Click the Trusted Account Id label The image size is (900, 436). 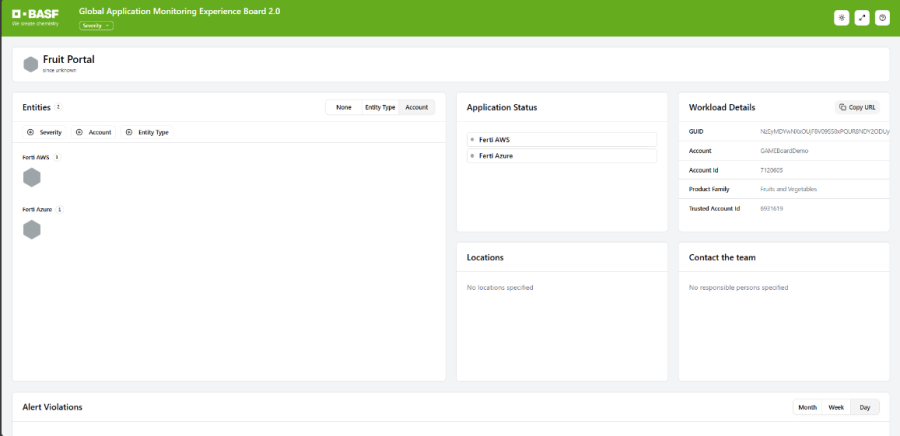(x=715, y=208)
